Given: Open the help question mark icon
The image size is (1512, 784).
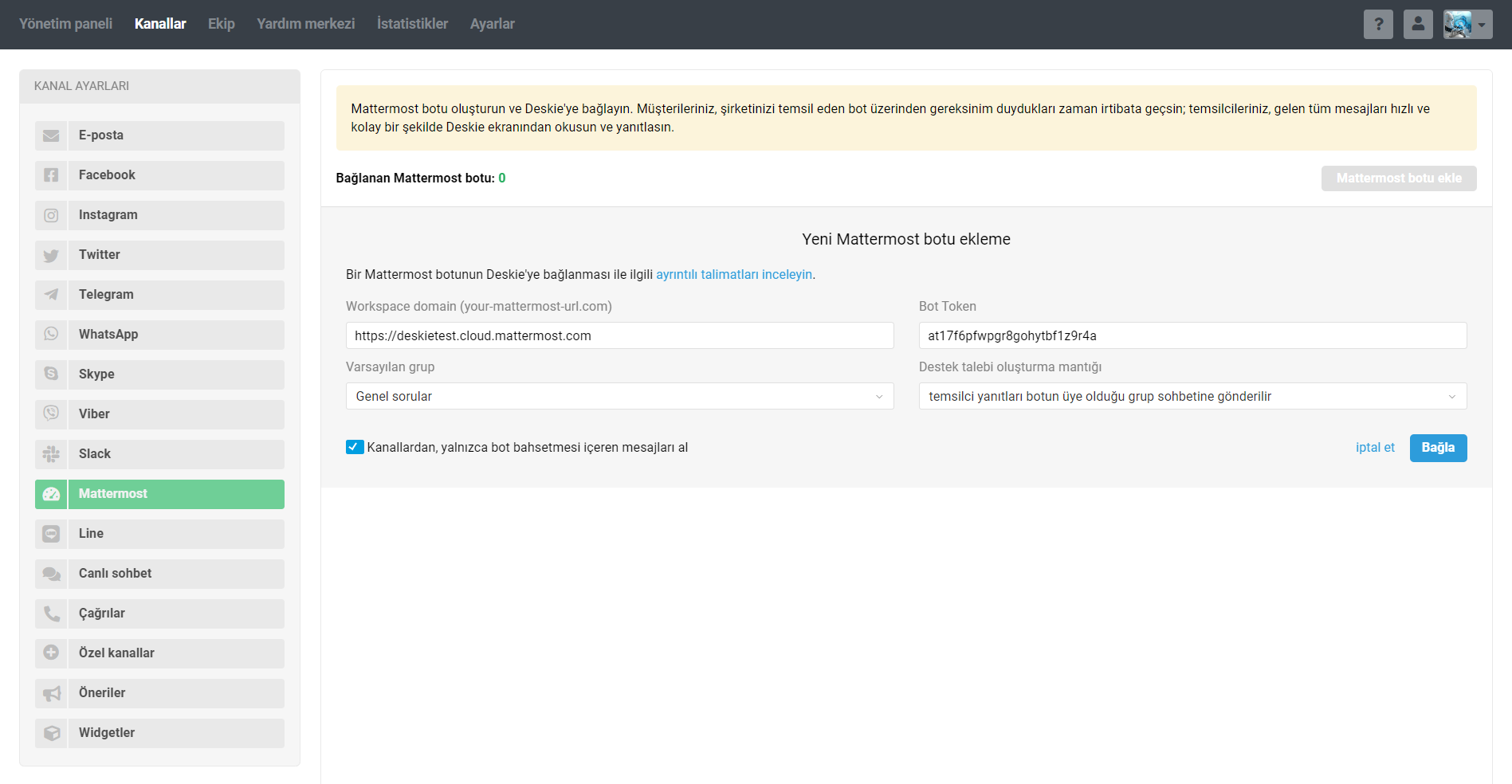Looking at the screenshot, I should coord(1378,25).
